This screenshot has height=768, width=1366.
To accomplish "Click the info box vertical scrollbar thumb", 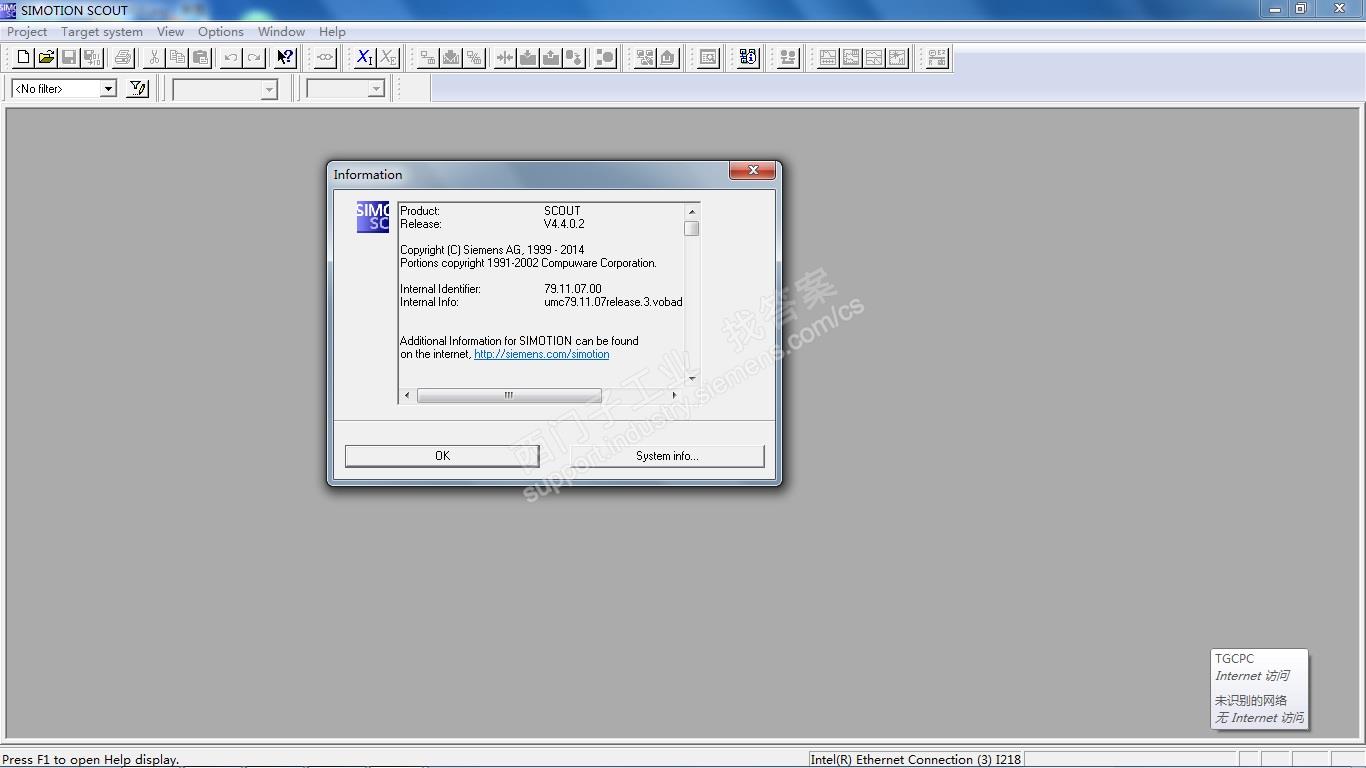I will [691, 228].
